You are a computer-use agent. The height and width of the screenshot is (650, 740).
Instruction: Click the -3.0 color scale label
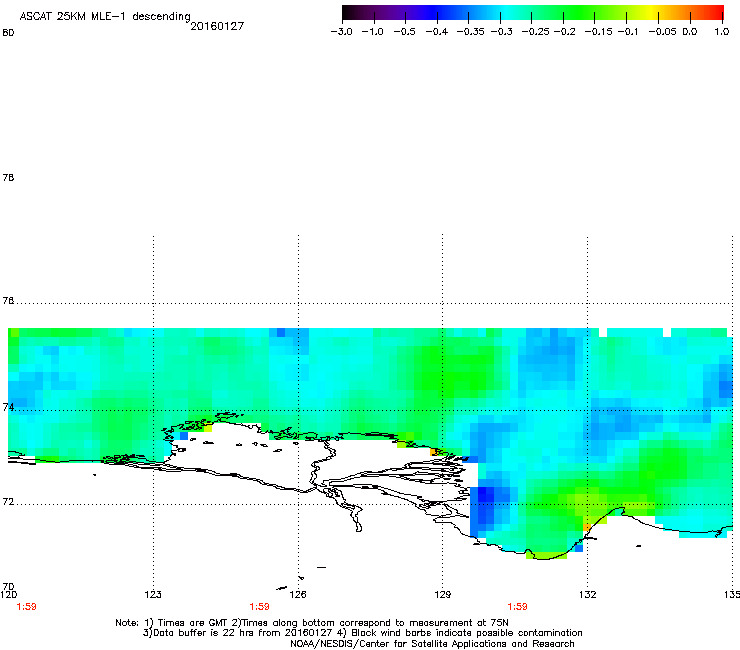tap(342, 32)
